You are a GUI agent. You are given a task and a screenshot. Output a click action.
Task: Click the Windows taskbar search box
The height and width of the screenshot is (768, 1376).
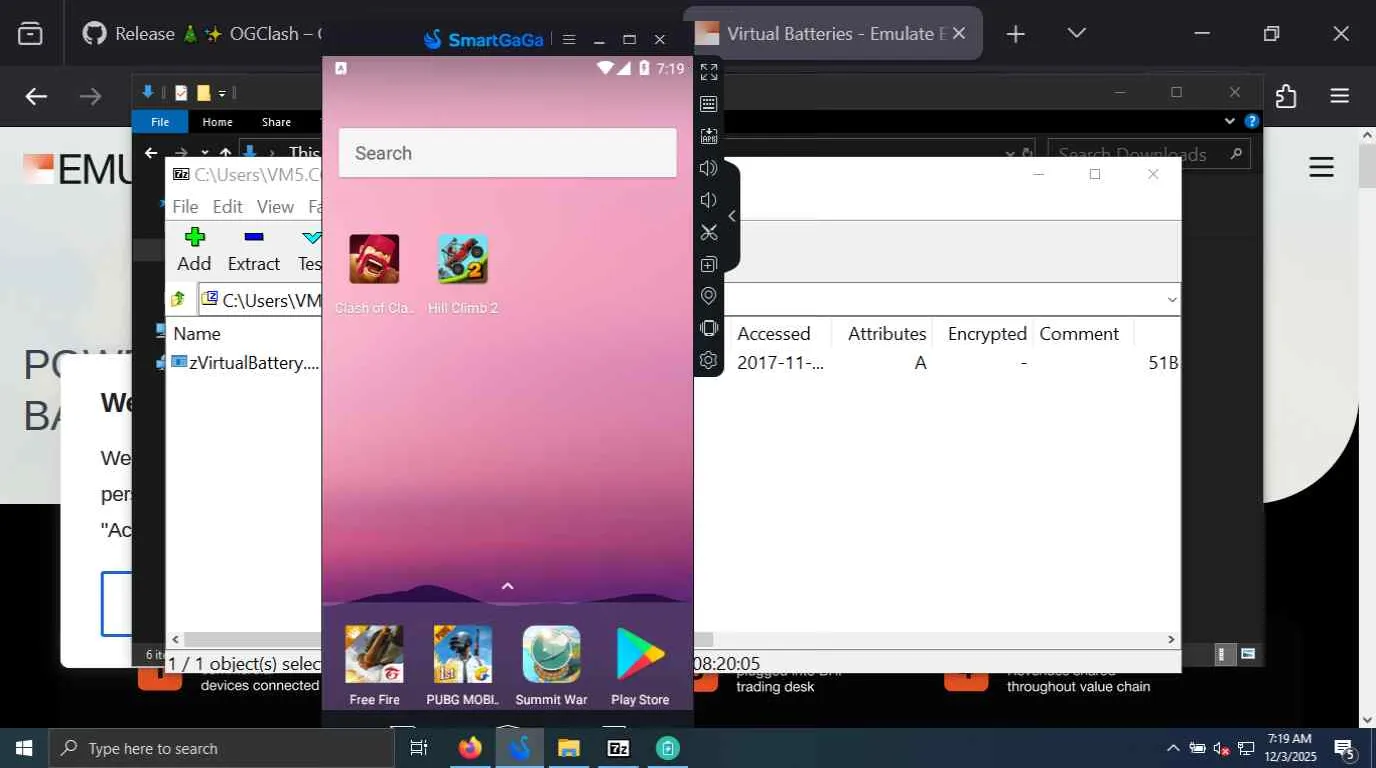pyautogui.click(x=221, y=748)
